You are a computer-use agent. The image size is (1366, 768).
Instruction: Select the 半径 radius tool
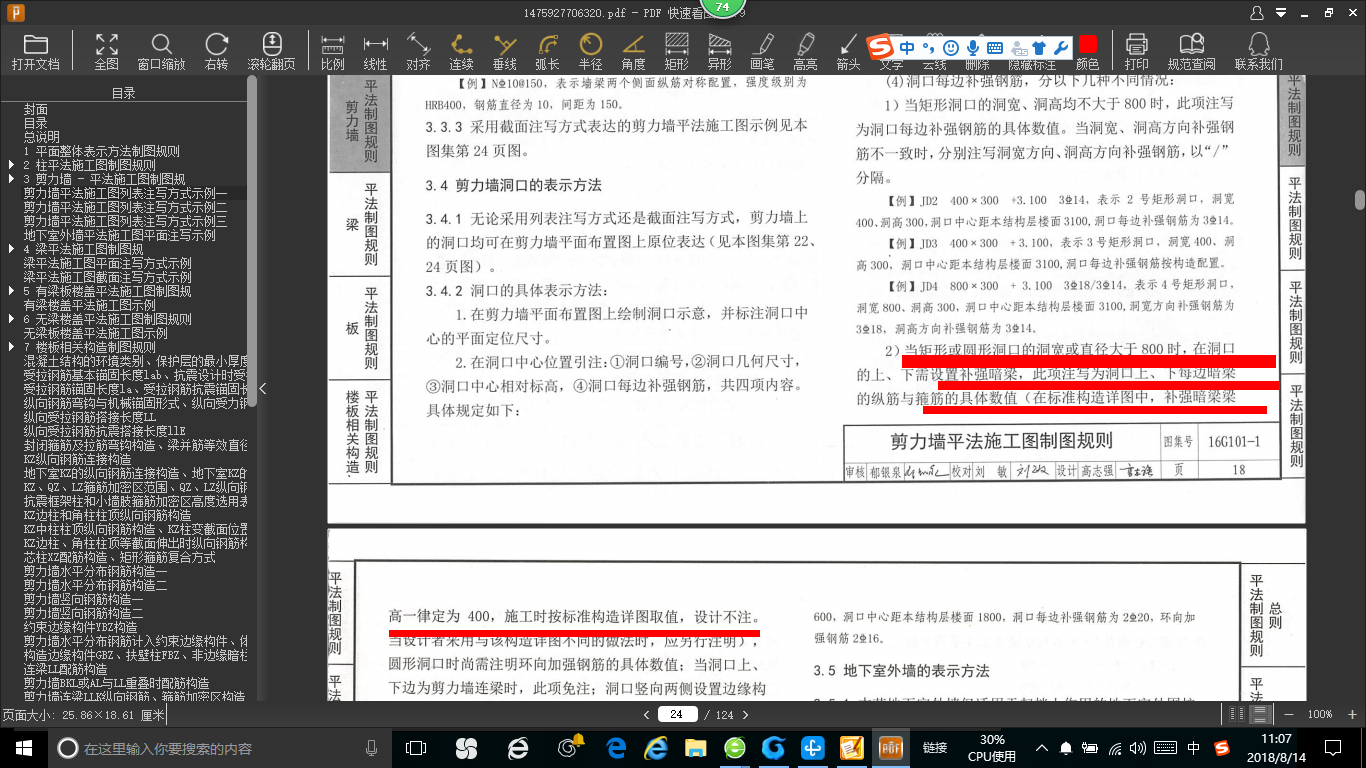[x=590, y=52]
